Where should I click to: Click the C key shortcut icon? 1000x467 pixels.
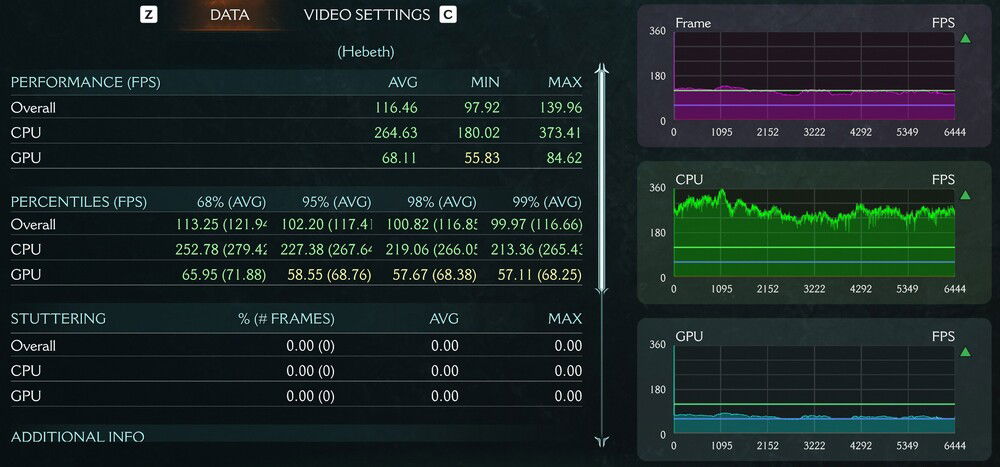[x=448, y=15]
